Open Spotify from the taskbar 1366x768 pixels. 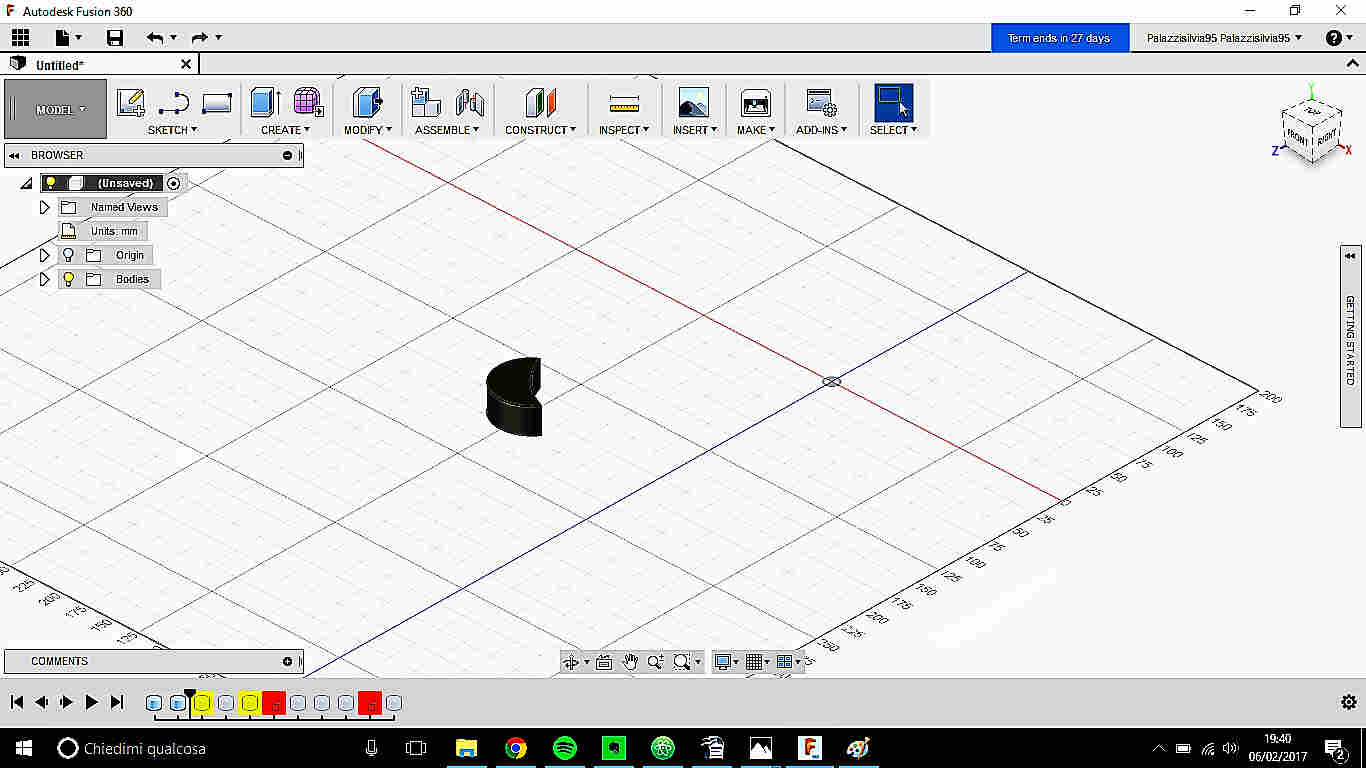pyautogui.click(x=565, y=748)
